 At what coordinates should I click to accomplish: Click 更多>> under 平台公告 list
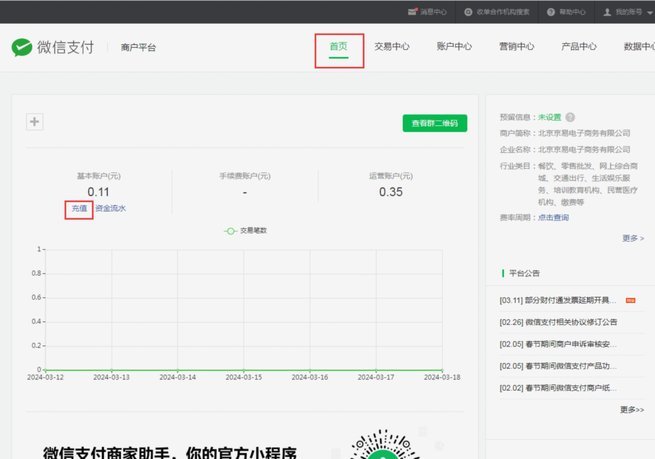(x=632, y=410)
